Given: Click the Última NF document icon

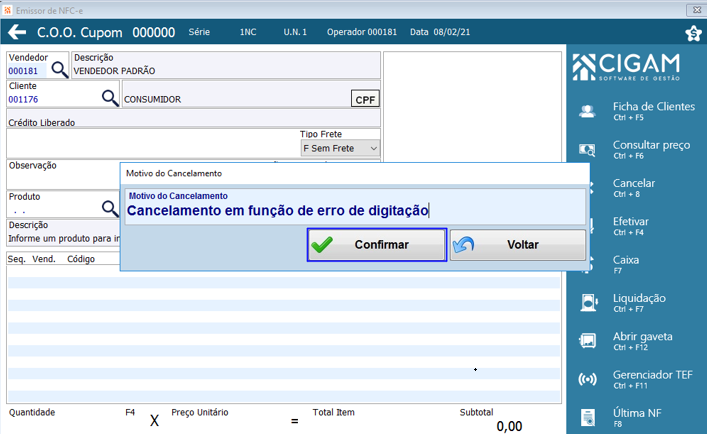Looking at the screenshot, I should (588, 418).
